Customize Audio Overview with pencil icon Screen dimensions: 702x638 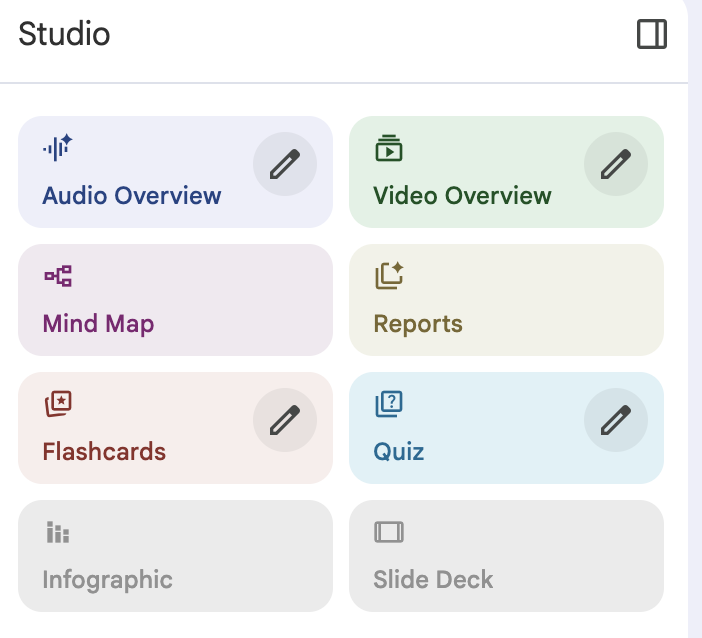(x=285, y=164)
